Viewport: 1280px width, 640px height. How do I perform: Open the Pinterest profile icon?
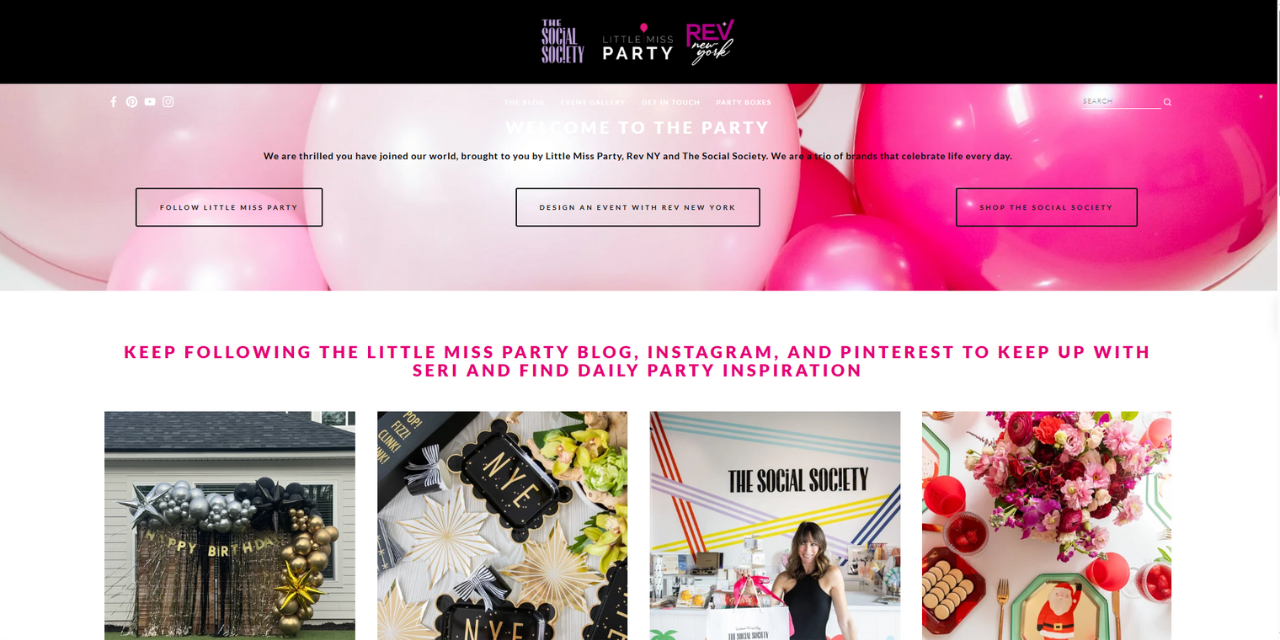[132, 102]
